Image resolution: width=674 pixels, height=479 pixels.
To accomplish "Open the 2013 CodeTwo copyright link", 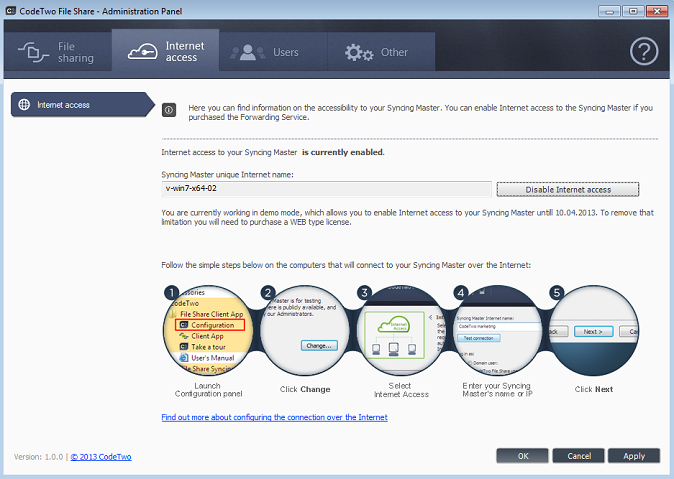I will (101, 457).
